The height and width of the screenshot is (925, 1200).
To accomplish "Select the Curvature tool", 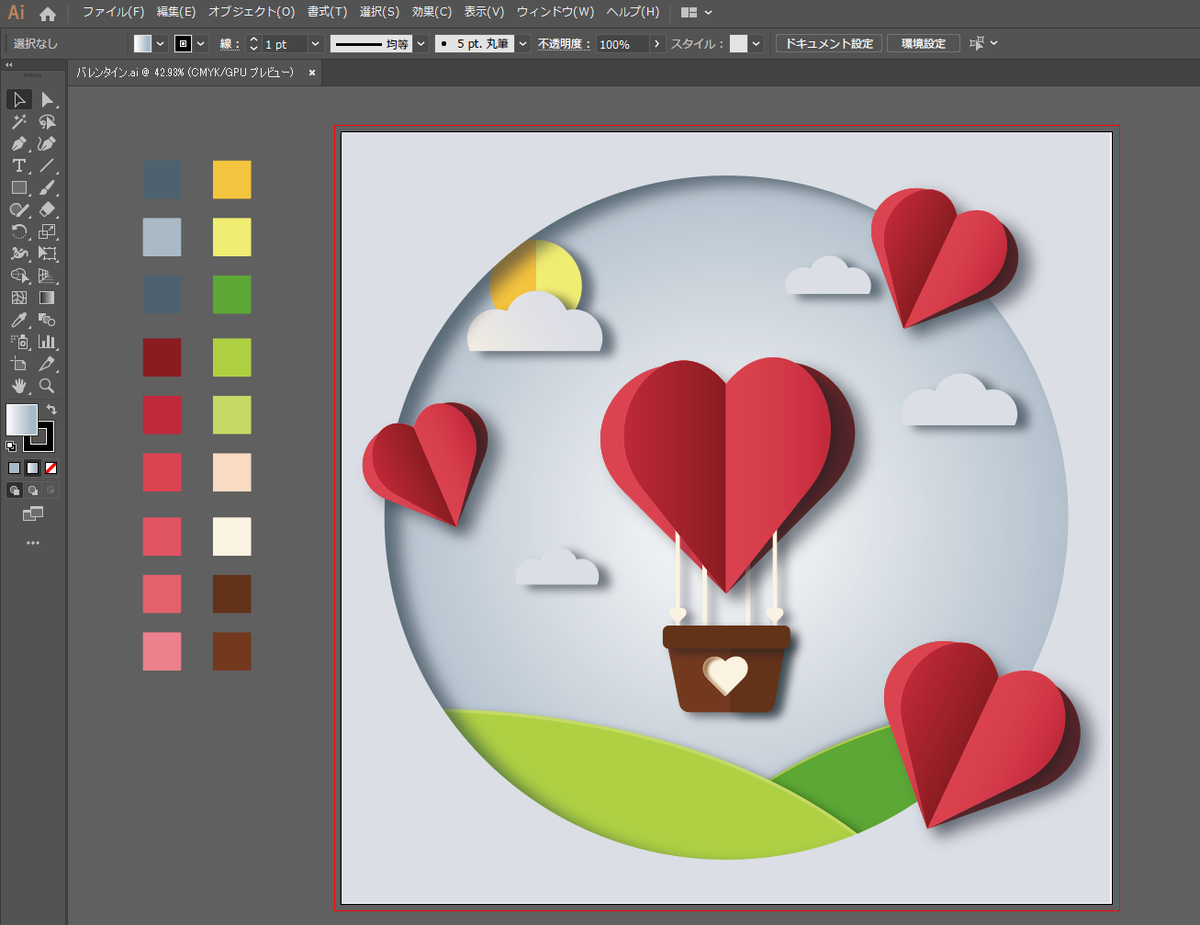I will click(x=47, y=143).
